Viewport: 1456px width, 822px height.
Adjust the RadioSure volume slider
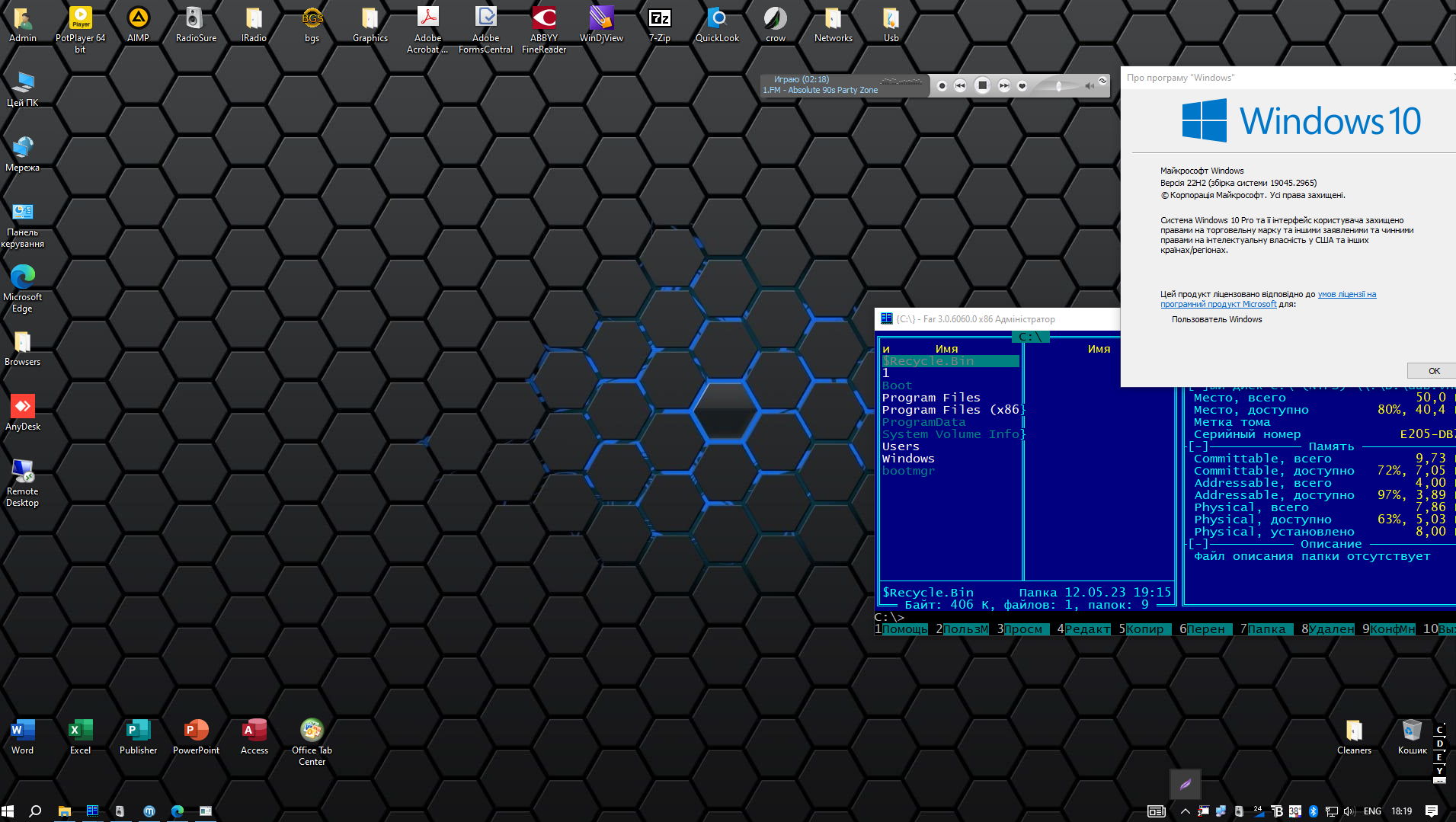tap(1058, 85)
